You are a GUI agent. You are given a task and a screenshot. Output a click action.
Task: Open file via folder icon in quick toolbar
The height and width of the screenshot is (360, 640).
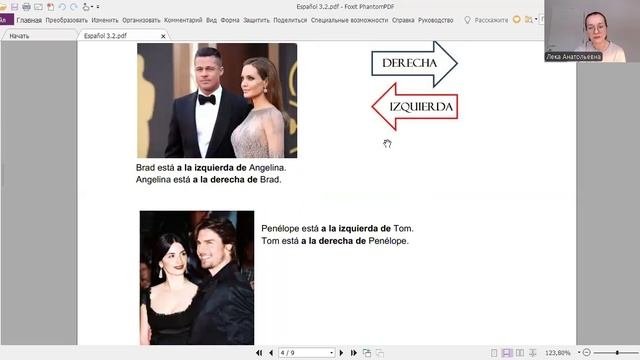3,7
